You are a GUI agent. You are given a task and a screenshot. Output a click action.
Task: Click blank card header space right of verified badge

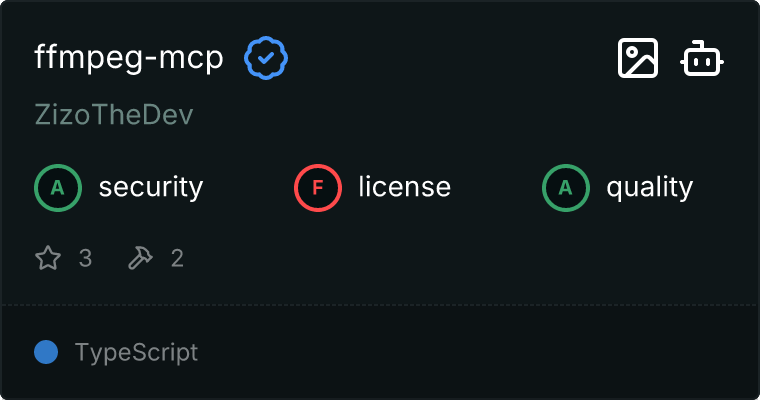pyautogui.click(x=450, y=59)
